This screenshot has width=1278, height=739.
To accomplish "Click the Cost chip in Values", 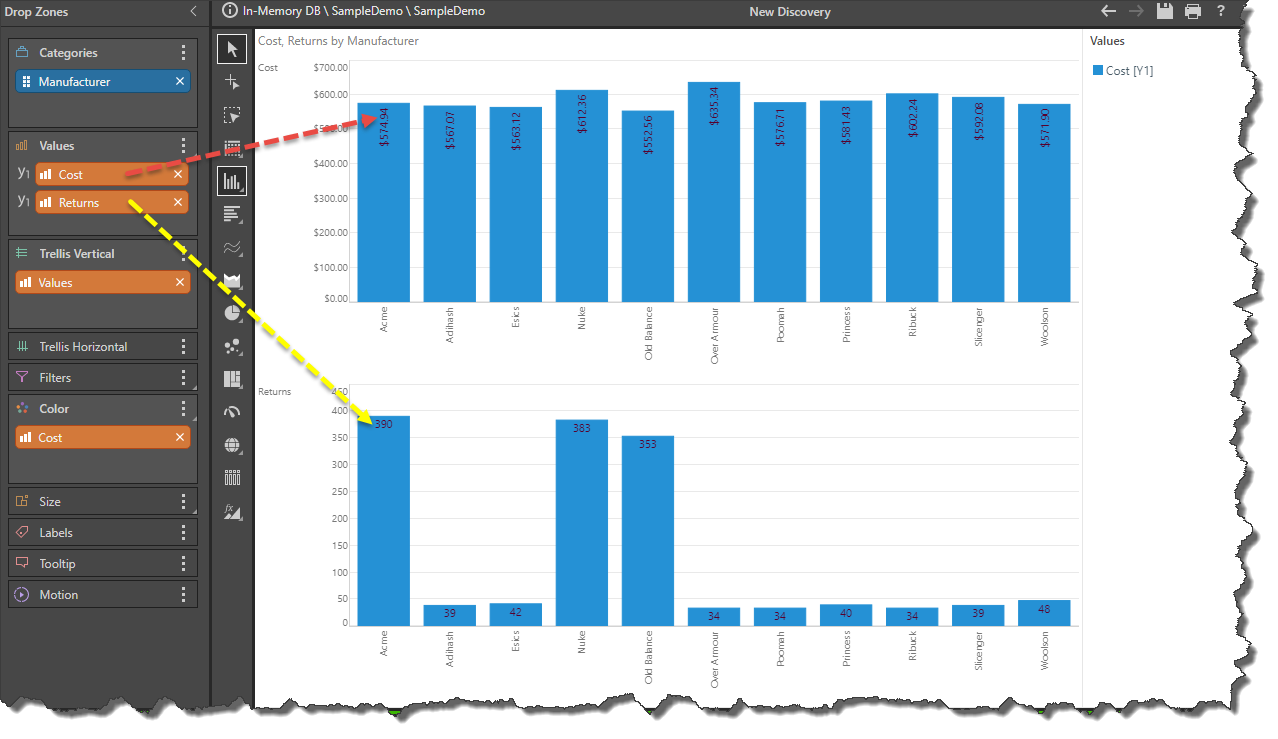I will (100, 175).
